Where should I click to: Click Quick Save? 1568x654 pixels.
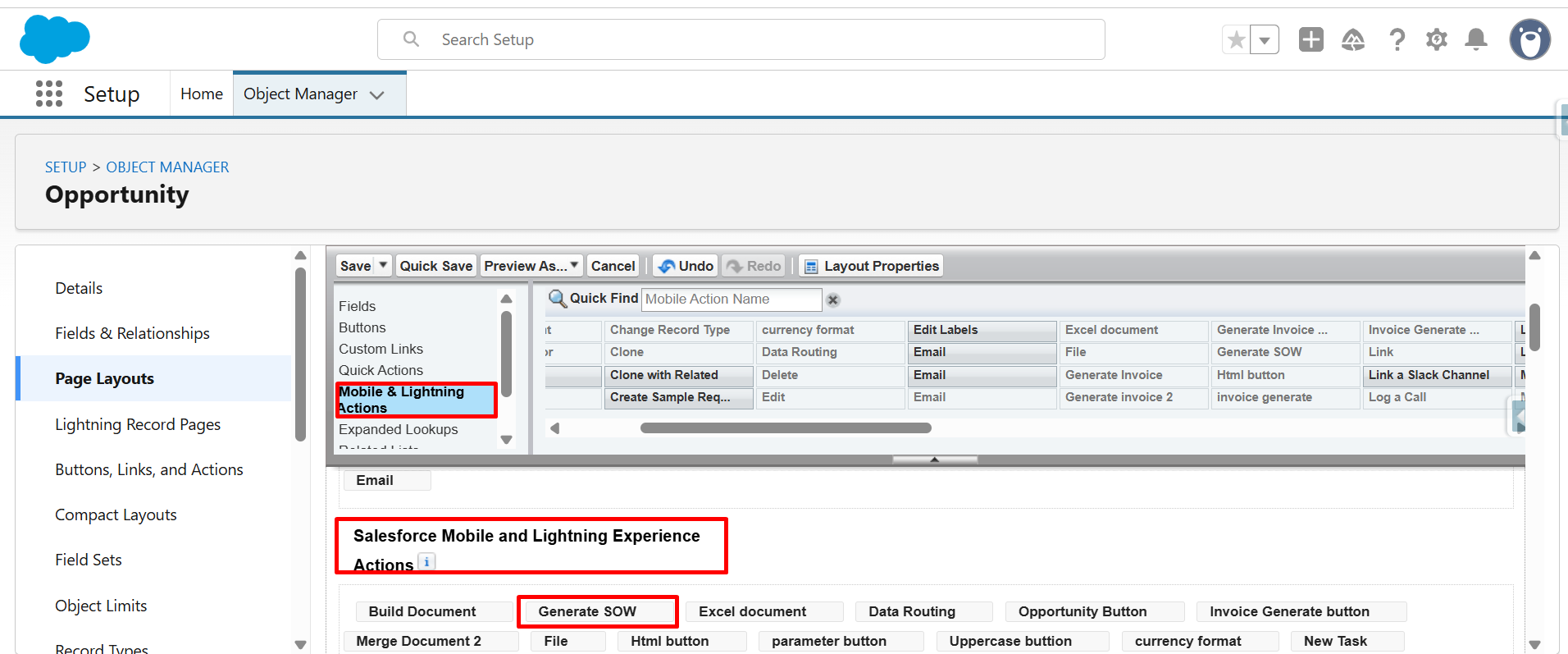pyautogui.click(x=435, y=266)
